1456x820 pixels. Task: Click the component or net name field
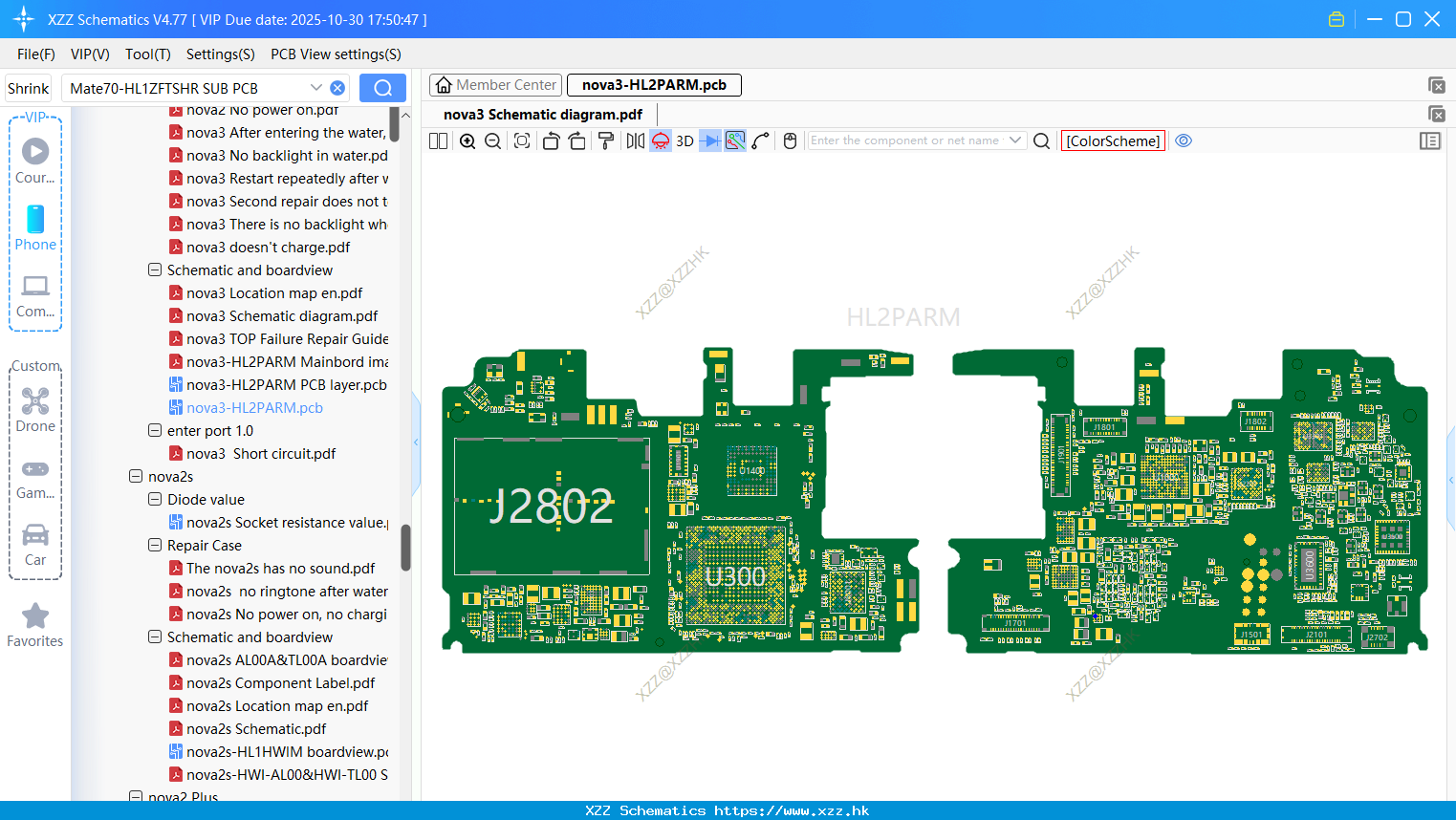click(x=904, y=140)
